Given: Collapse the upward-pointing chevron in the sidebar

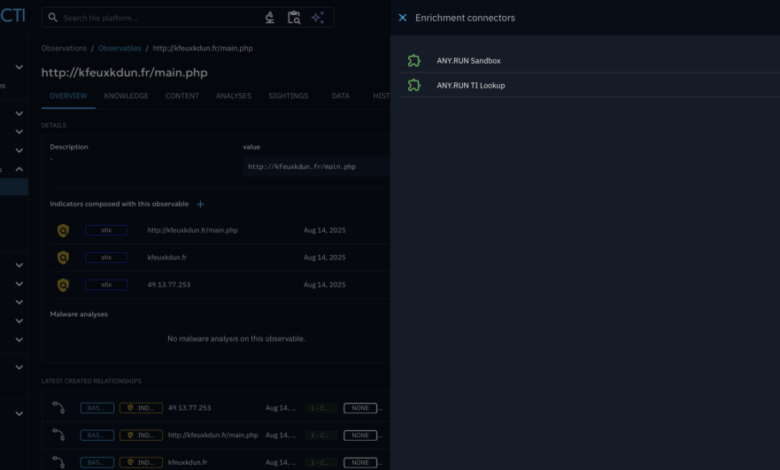Looking at the screenshot, I should [19, 170].
